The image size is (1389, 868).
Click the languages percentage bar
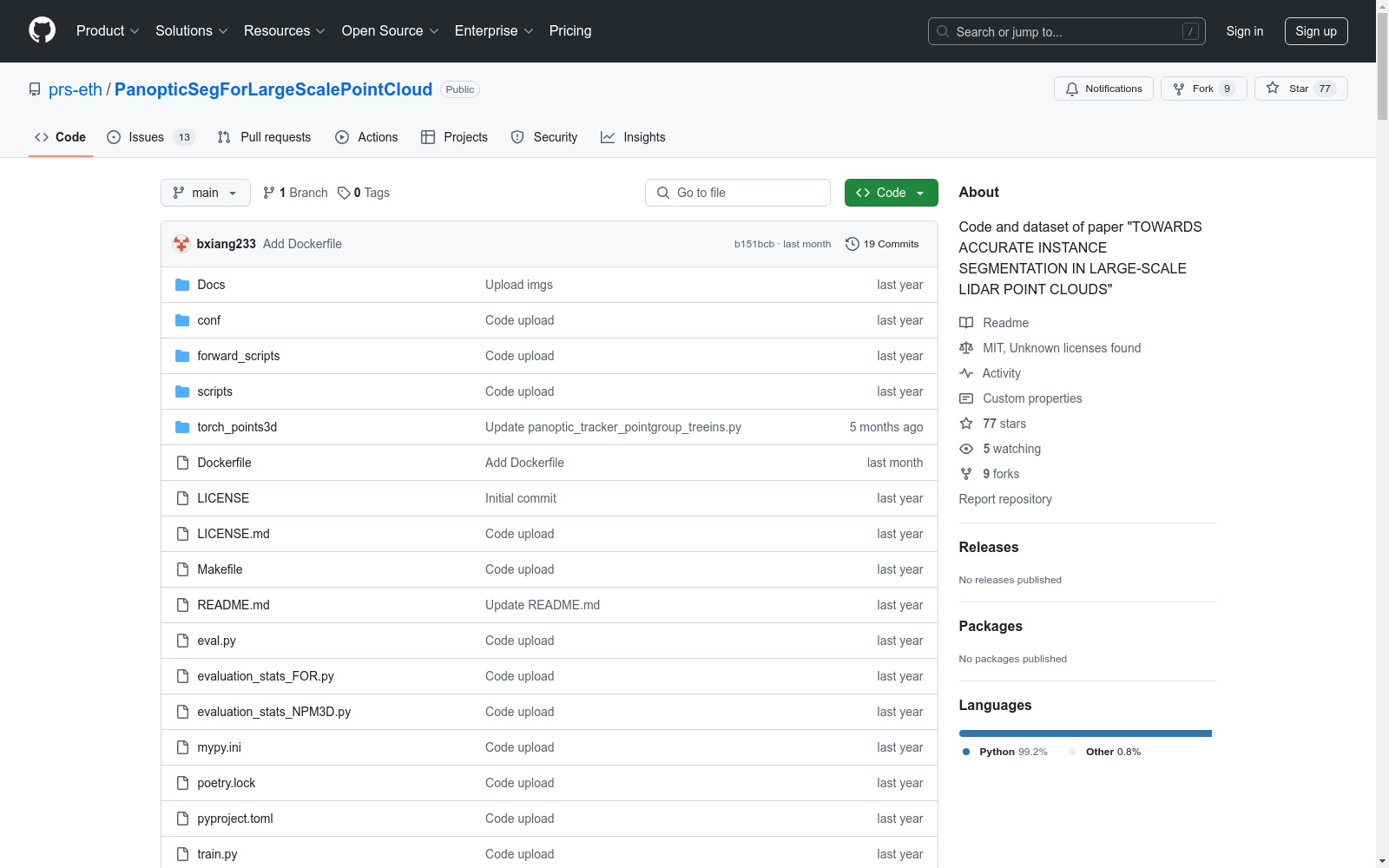click(x=1087, y=733)
